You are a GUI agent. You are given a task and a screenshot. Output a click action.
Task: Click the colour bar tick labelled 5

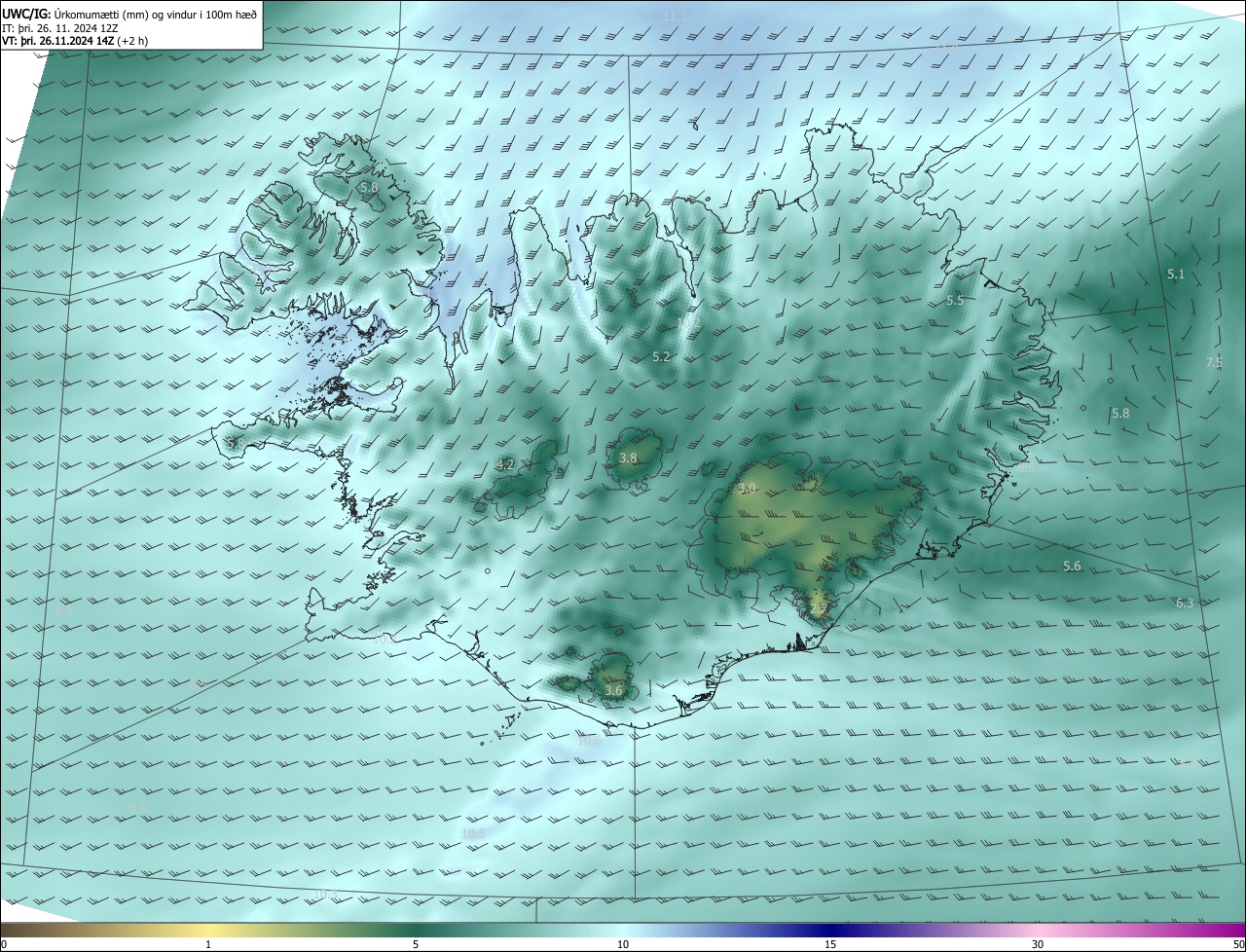pyautogui.click(x=416, y=944)
